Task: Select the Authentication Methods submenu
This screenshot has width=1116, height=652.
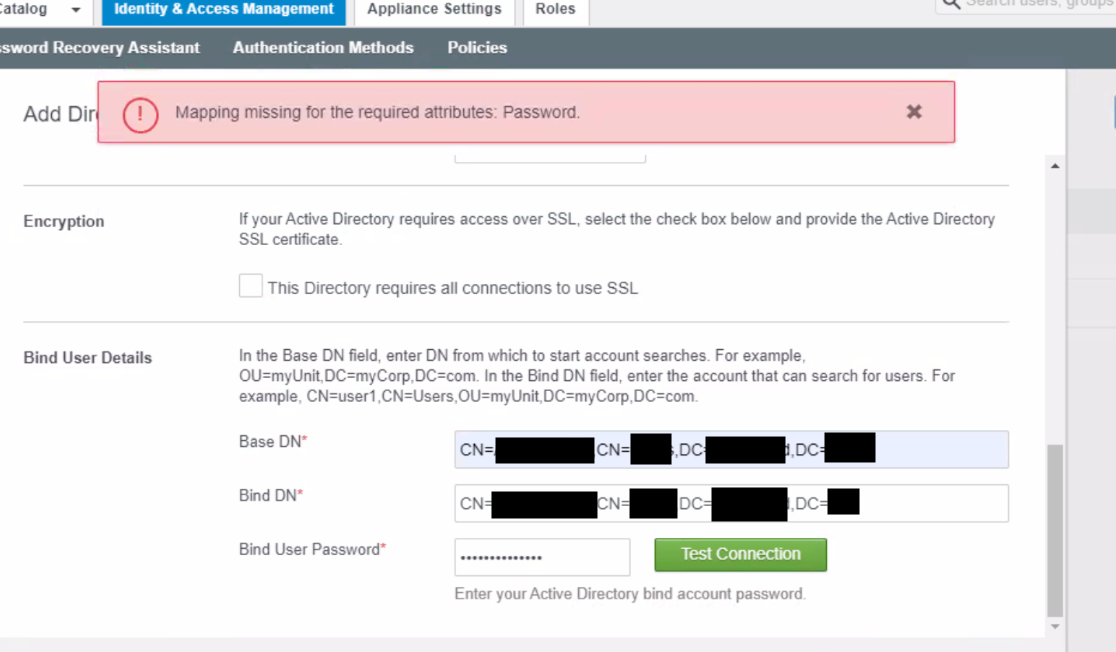Action: (323, 48)
